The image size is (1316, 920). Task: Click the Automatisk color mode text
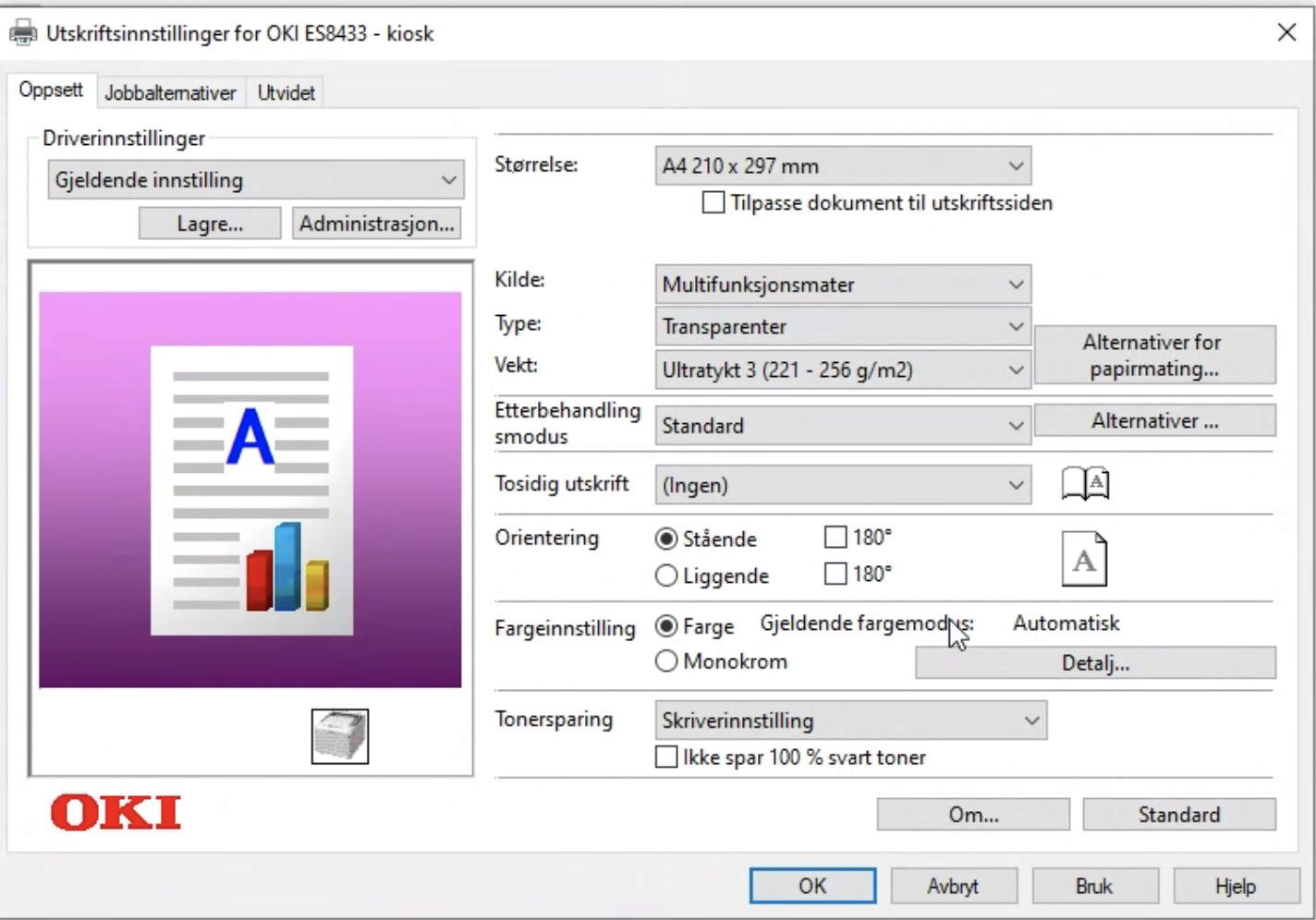[x=1066, y=623]
